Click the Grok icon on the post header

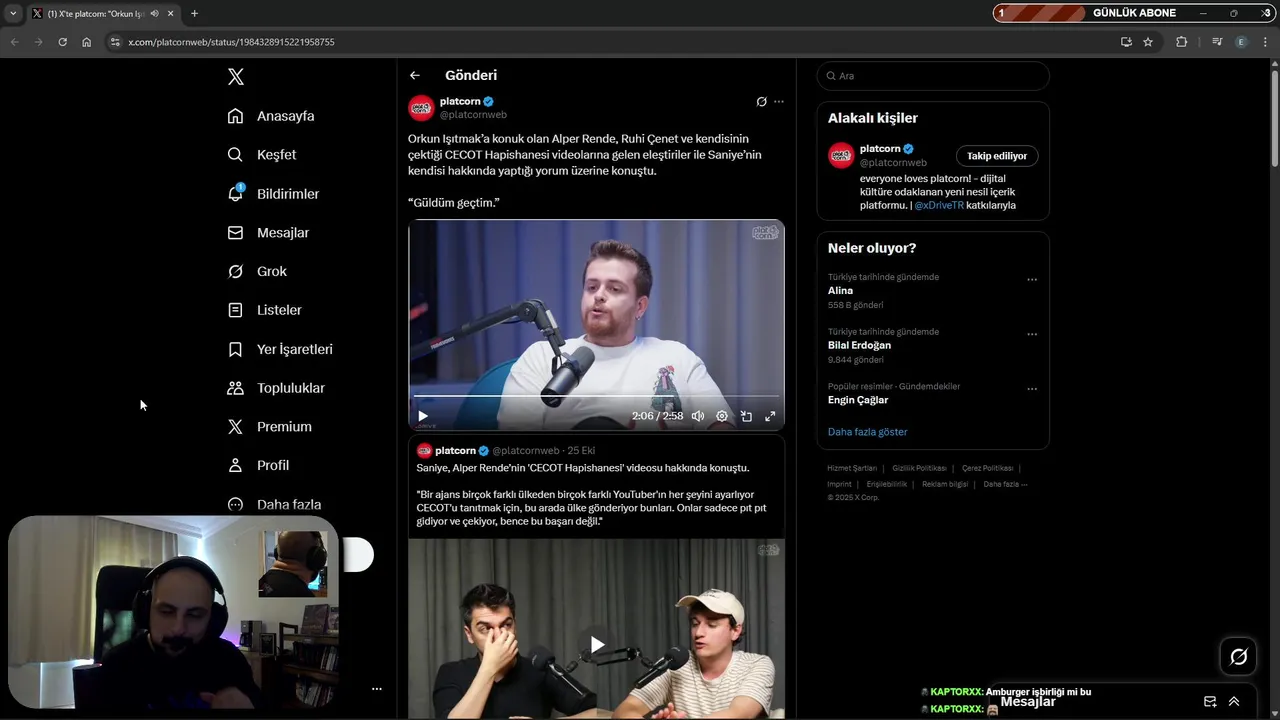pos(761,102)
